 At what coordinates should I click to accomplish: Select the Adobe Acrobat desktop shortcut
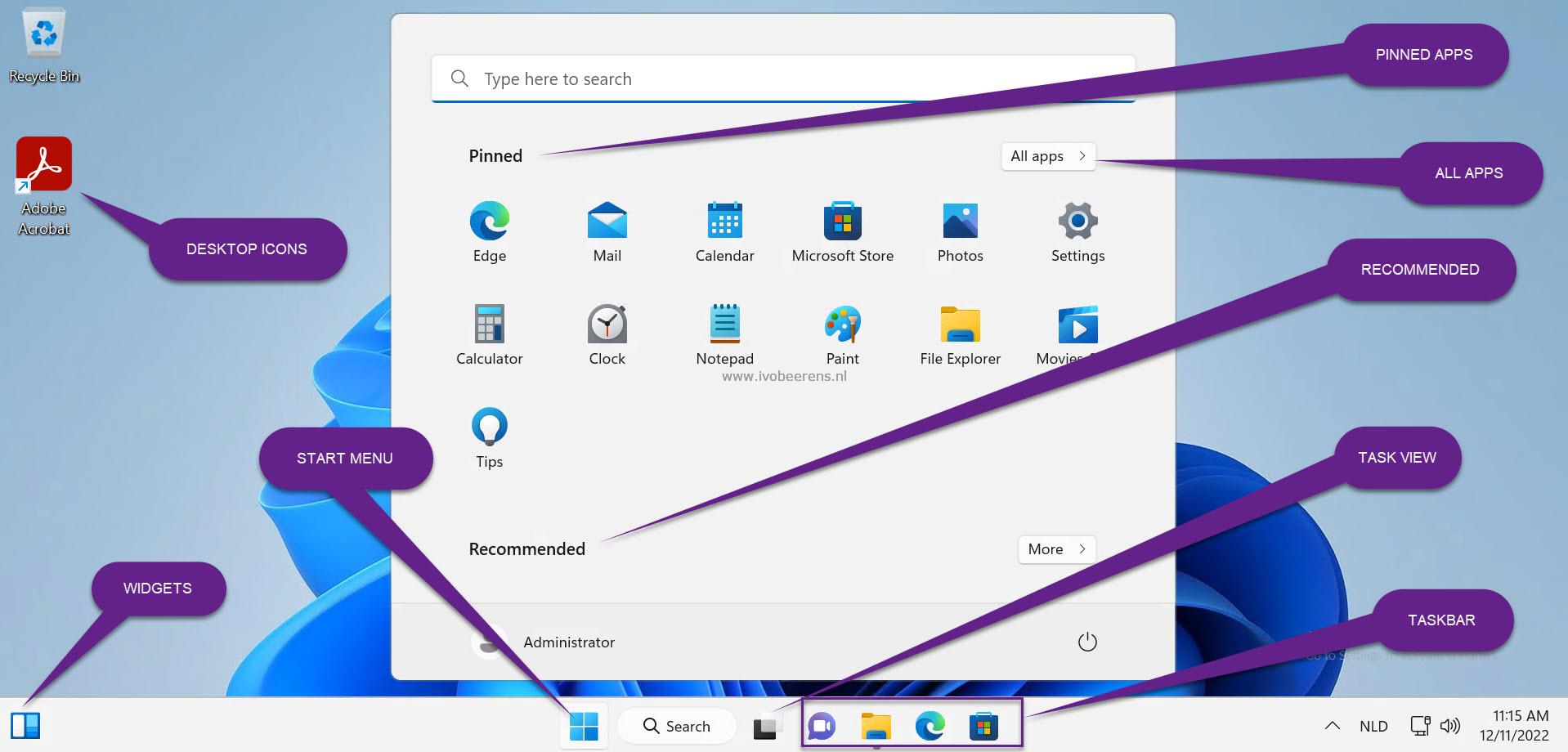pos(44,186)
